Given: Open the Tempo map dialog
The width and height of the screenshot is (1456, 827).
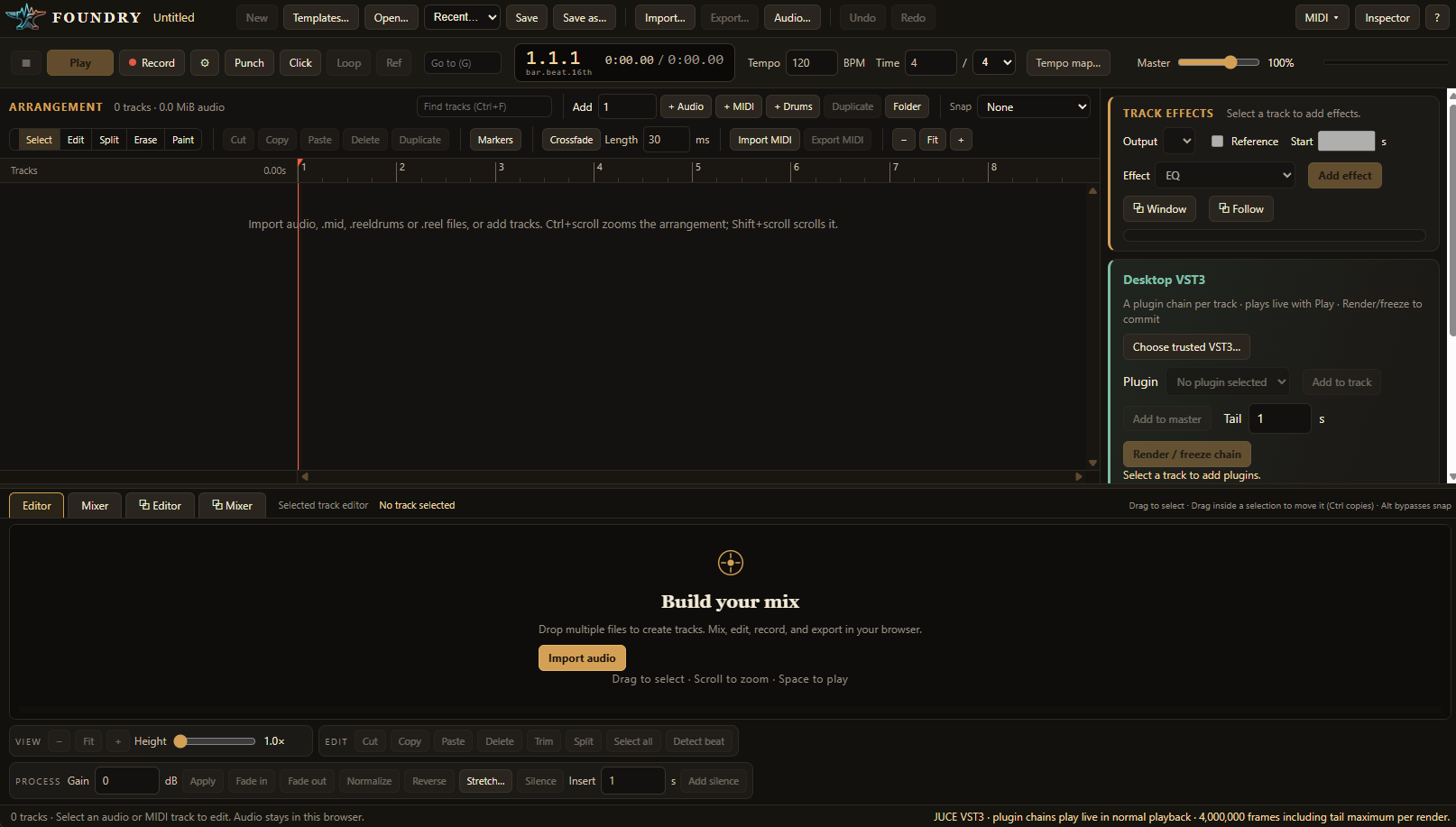Looking at the screenshot, I should click(x=1068, y=63).
